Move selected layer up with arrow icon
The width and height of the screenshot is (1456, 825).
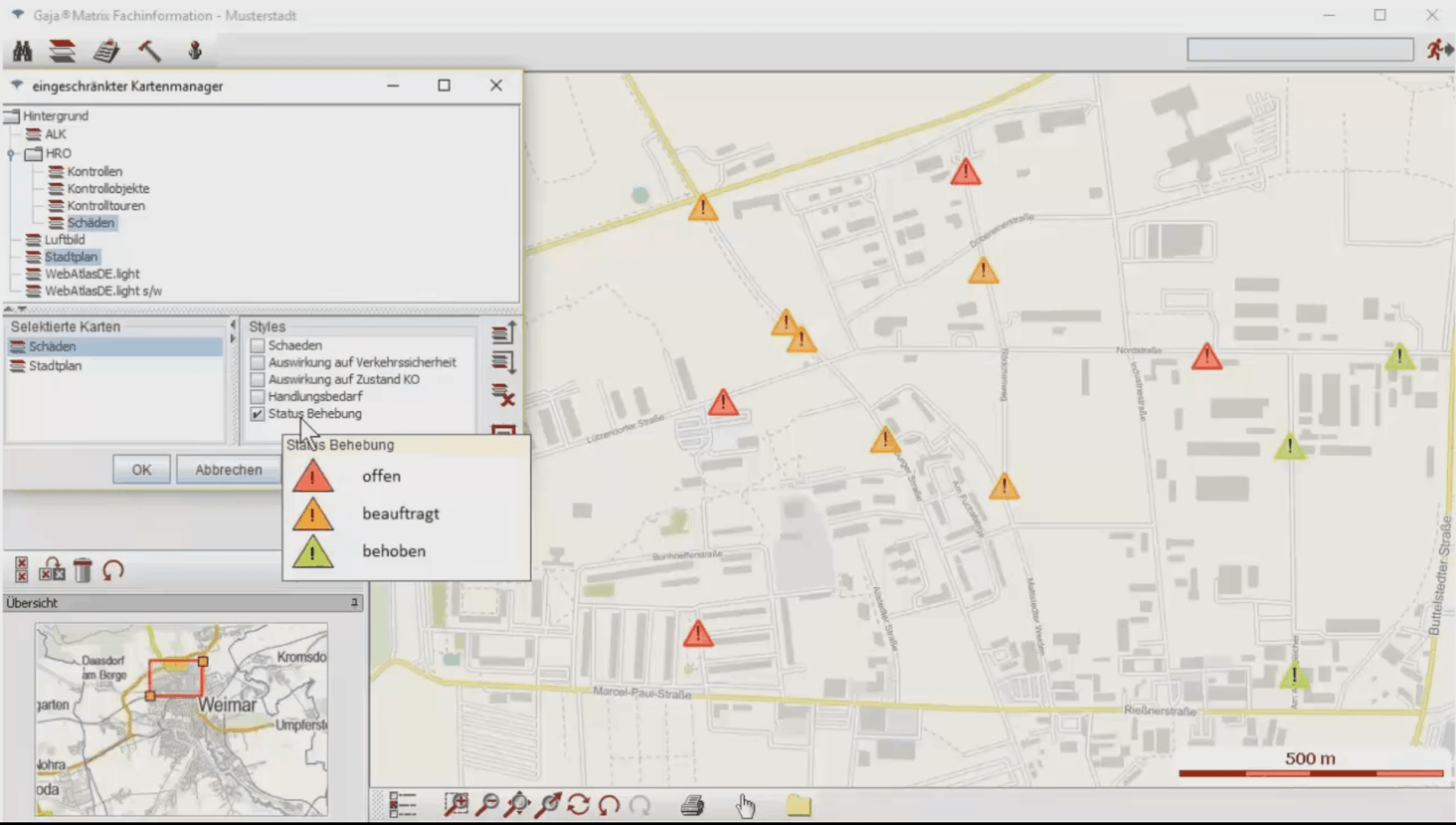[x=503, y=333]
